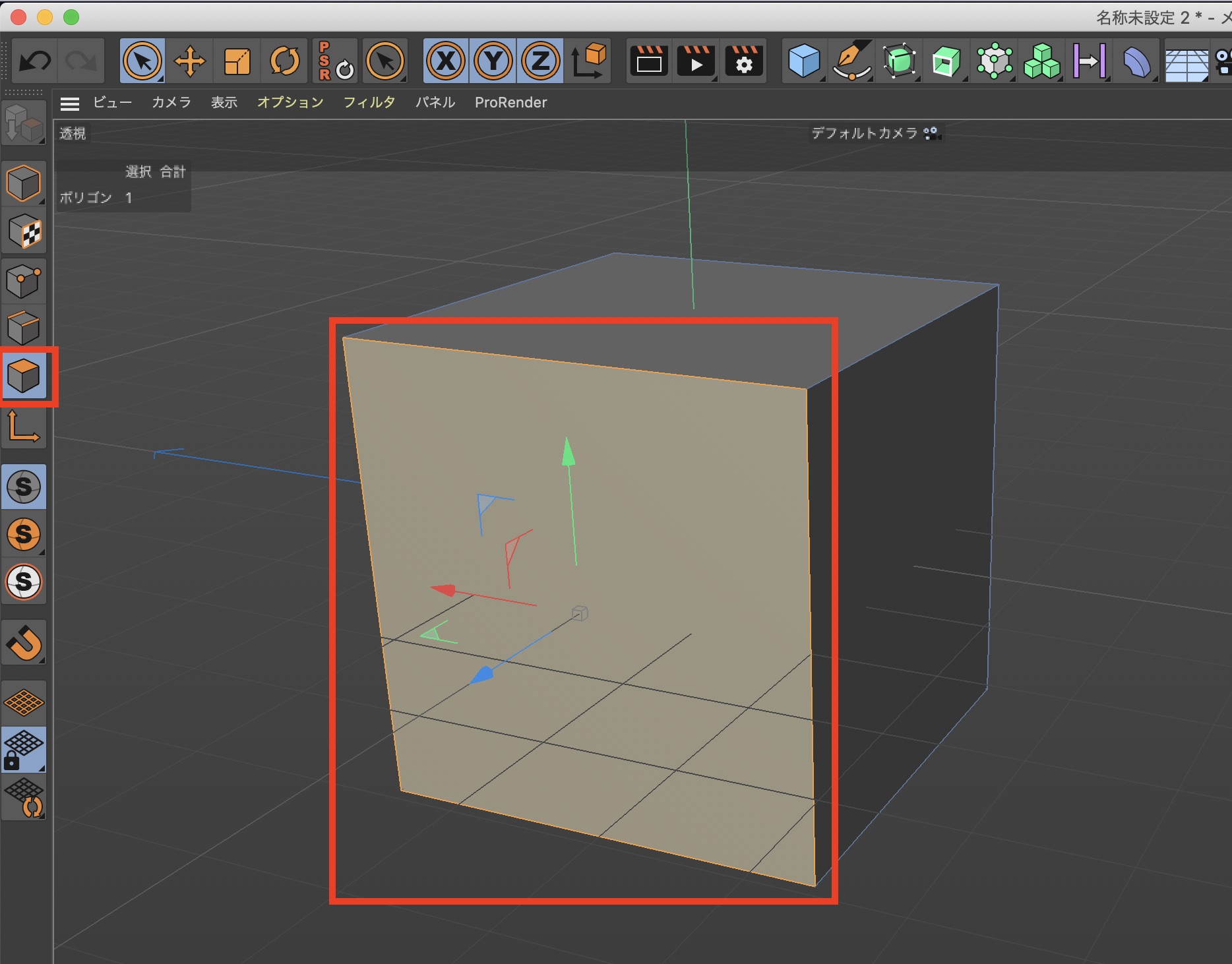Click the Undo arrow icon
The width and height of the screenshot is (1232, 964).
click(35, 62)
